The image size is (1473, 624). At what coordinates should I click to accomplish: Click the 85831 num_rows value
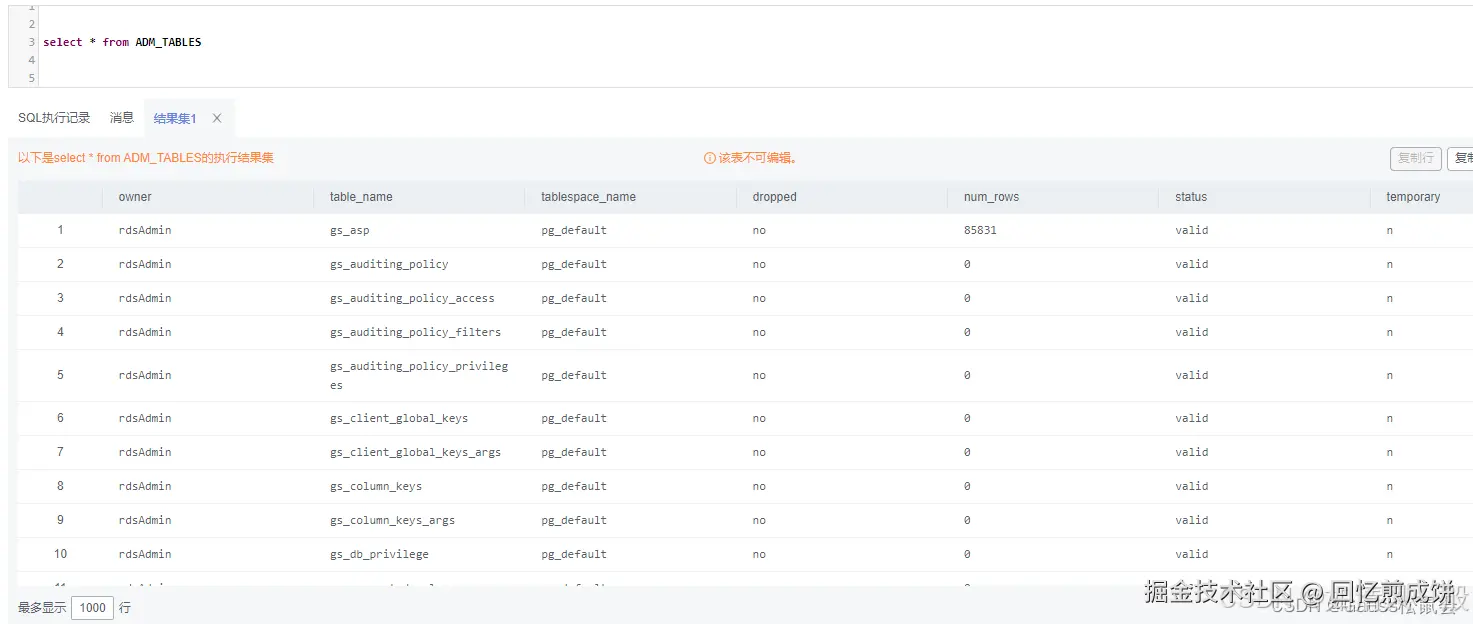tap(980, 230)
